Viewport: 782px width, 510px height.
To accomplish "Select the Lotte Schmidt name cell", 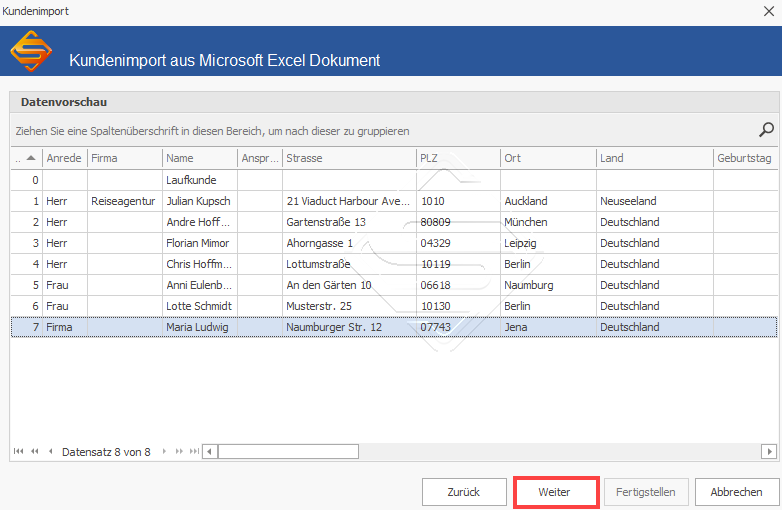I will tap(200, 306).
